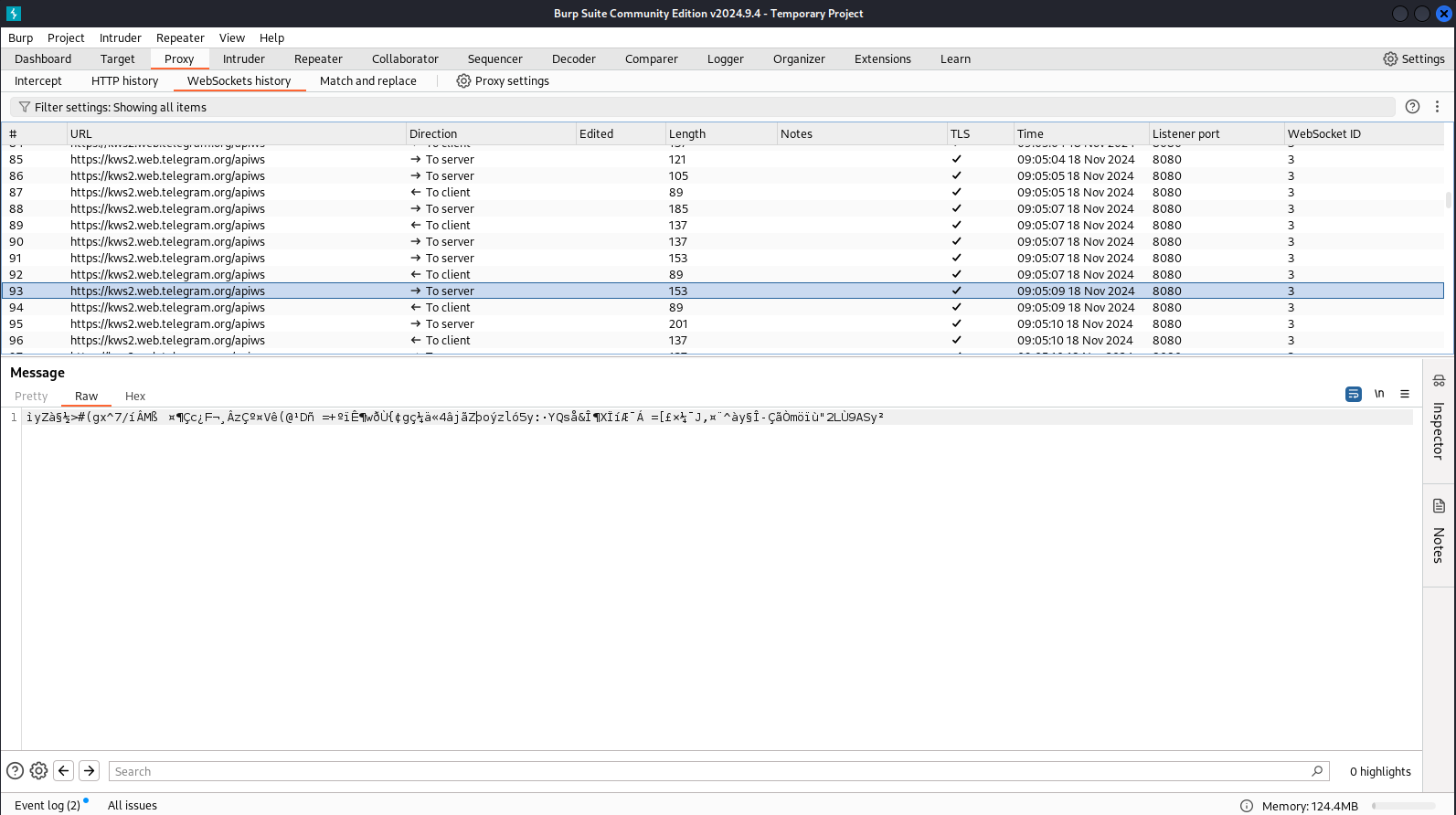Screen dimensions: 1456x815
Task: Select WebSocket message row 95
Action: 722,323
